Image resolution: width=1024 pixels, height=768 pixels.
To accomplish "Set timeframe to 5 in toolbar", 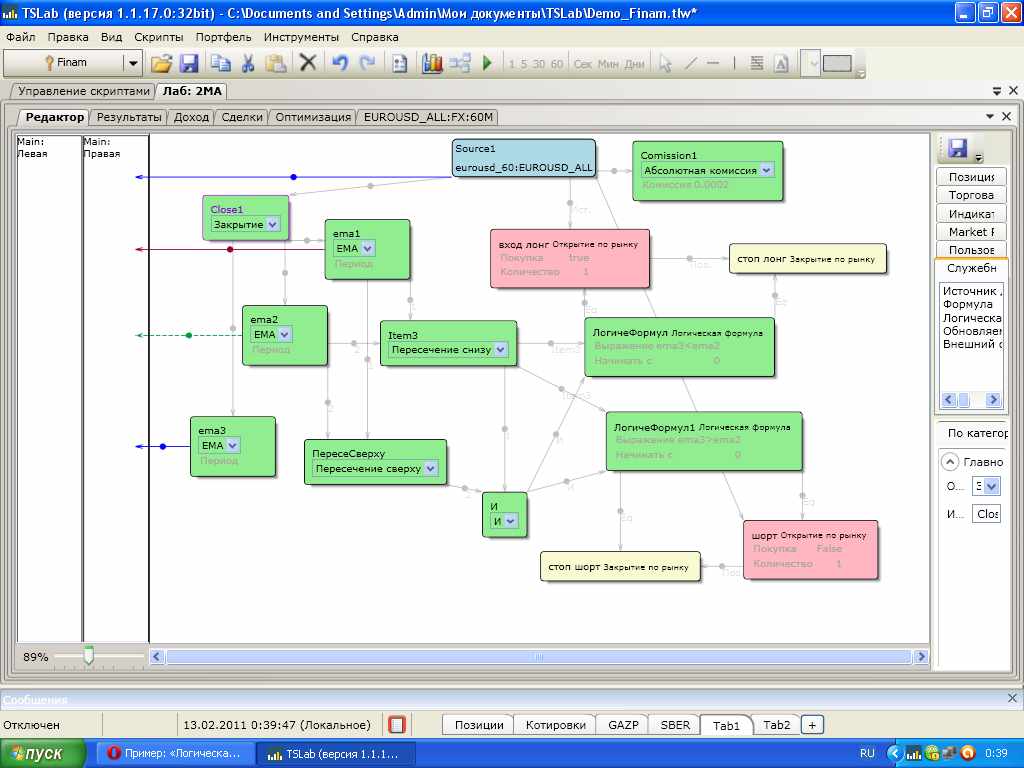I will pos(524,64).
